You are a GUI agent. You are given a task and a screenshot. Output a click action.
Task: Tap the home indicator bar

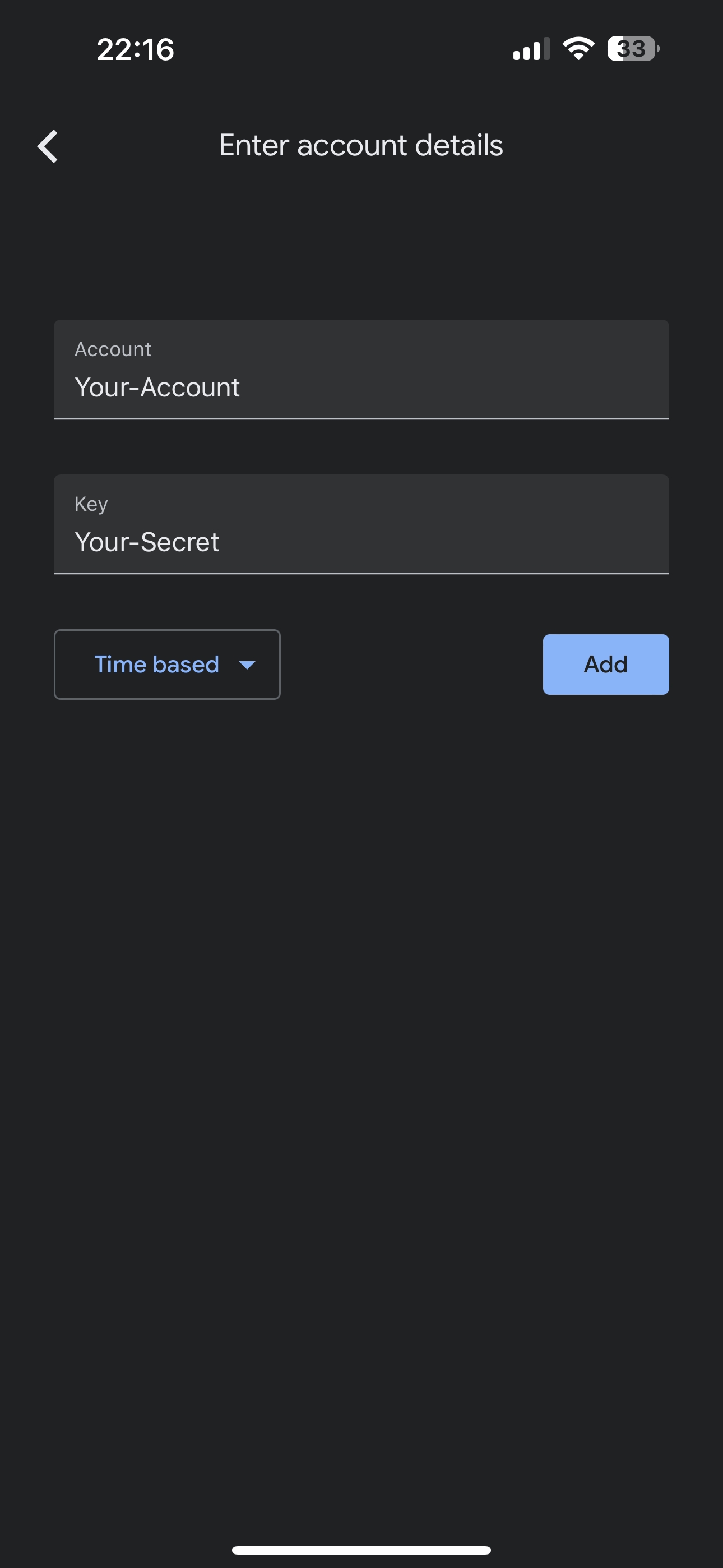tap(361, 1549)
